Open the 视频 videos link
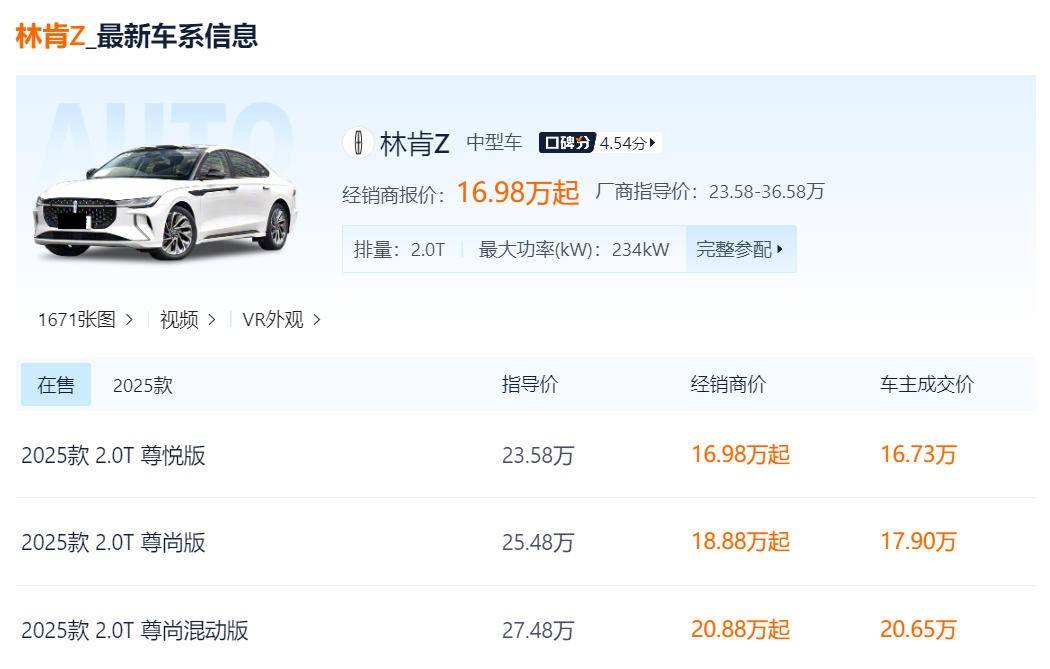Screen dimensions: 1050x669 point(188,320)
